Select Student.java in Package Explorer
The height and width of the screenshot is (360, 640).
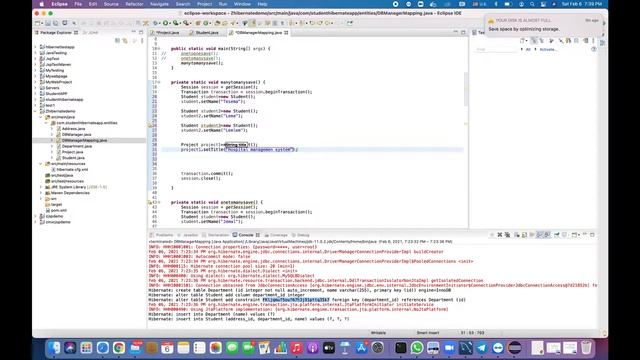point(73,158)
